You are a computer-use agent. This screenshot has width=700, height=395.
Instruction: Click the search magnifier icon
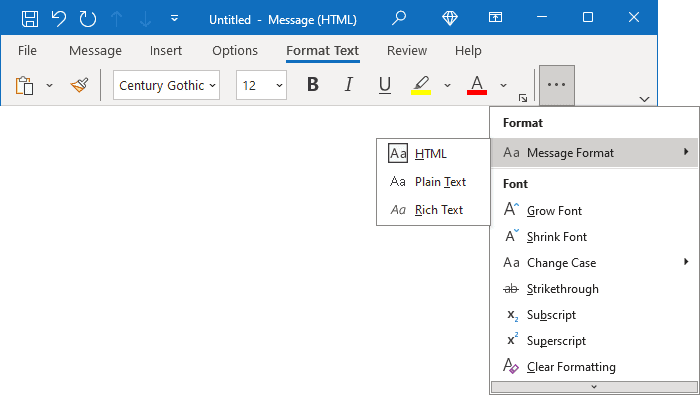click(399, 18)
